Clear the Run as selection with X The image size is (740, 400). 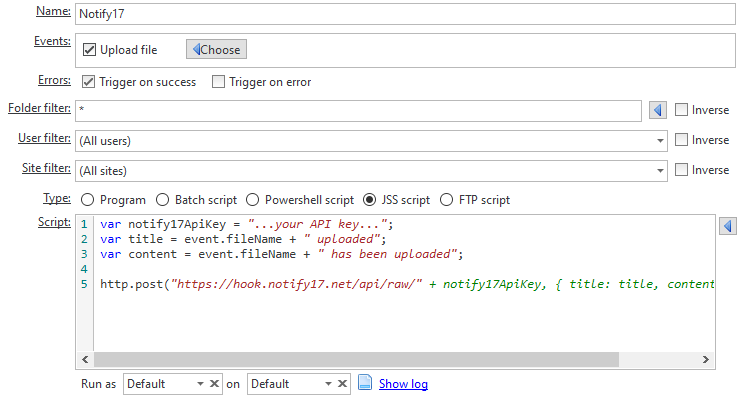214,383
